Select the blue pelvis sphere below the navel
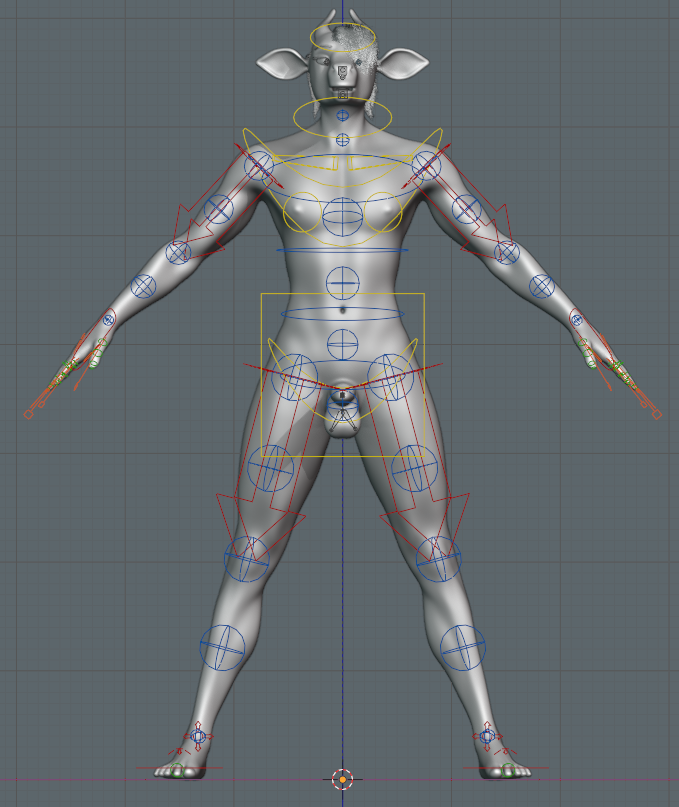This screenshot has height=807, width=679. click(x=343, y=345)
